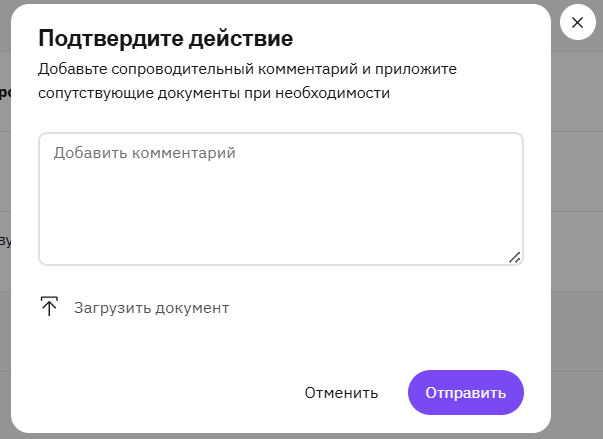603x439 pixels.
Task: Click the word необходимости in the description
Action: pyautogui.click(x=332, y=93)
